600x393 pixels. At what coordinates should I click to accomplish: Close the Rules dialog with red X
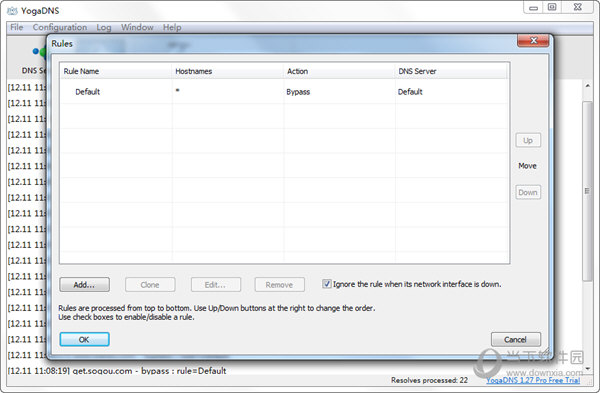(533, 41)
